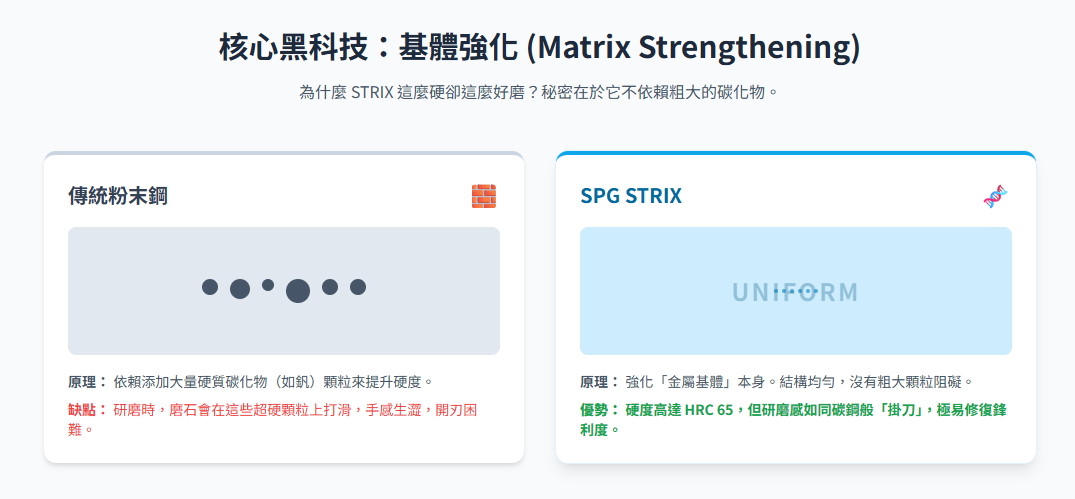Click the largest carbide dot in gray panel
The height and width of the screenshot is (499, 1075).
coord(298,291)
